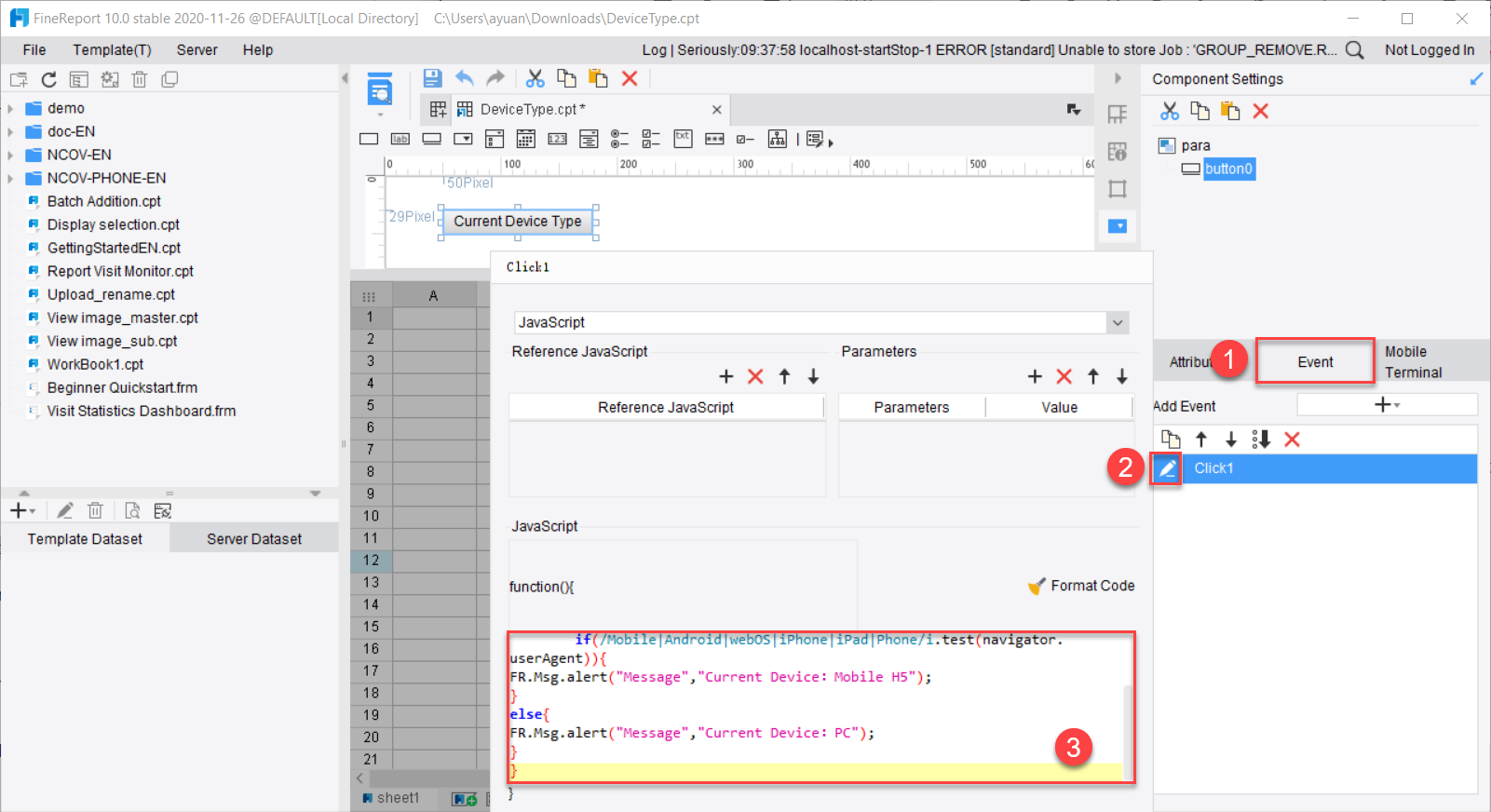Switch to the Event tab
This screenshot has height=812, width=1491.
click(x=1315, y=362)
